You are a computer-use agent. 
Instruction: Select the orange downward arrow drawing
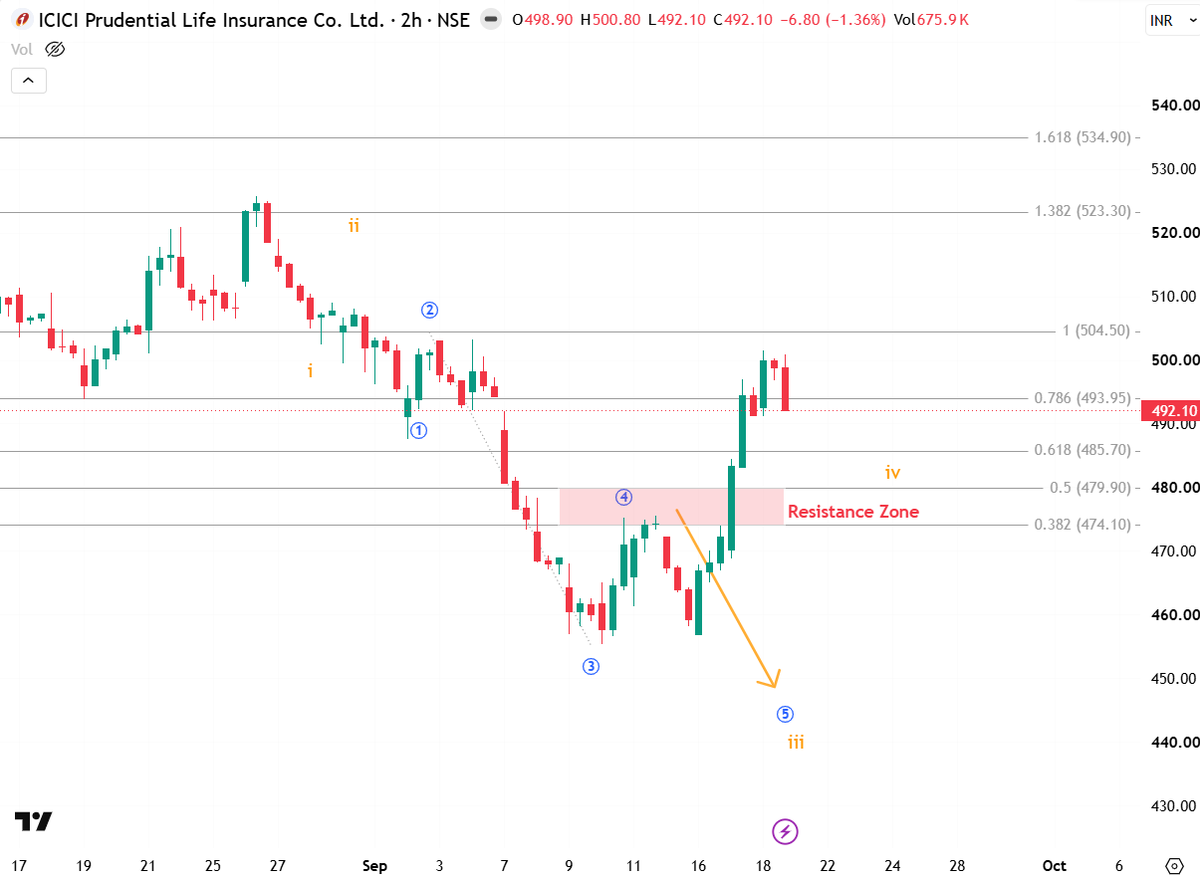pyautogui.click(x=727, y=598)
